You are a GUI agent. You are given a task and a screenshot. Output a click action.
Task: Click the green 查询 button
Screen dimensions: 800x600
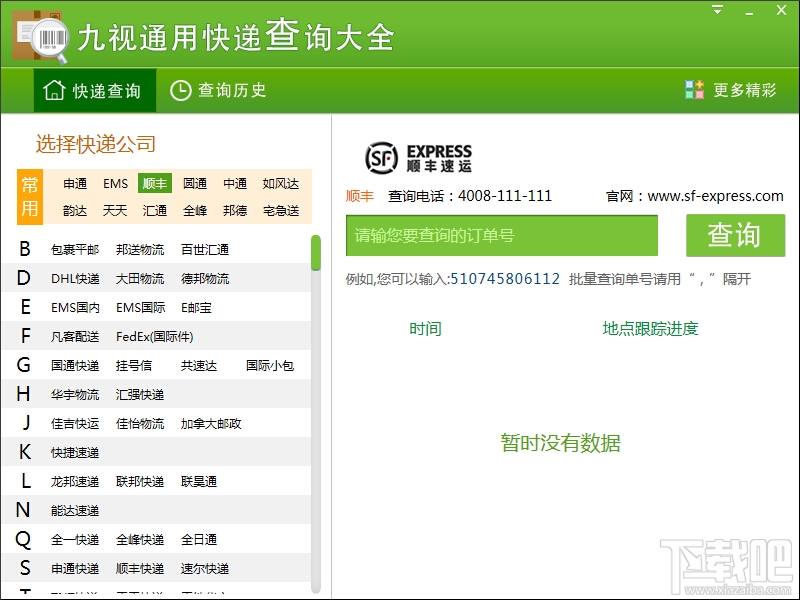pos(735,235)
